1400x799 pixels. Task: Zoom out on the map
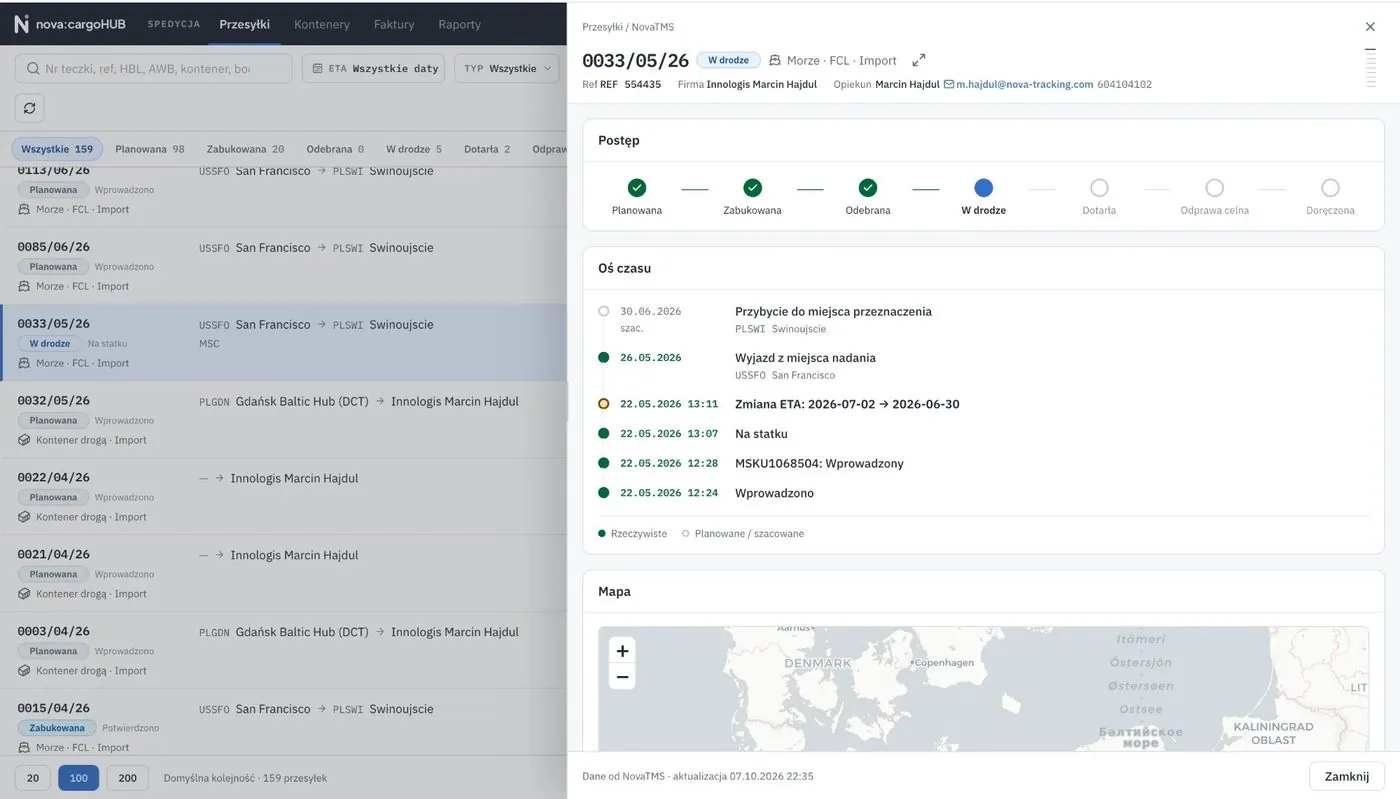pyautogui.click(x=622, y=677)
